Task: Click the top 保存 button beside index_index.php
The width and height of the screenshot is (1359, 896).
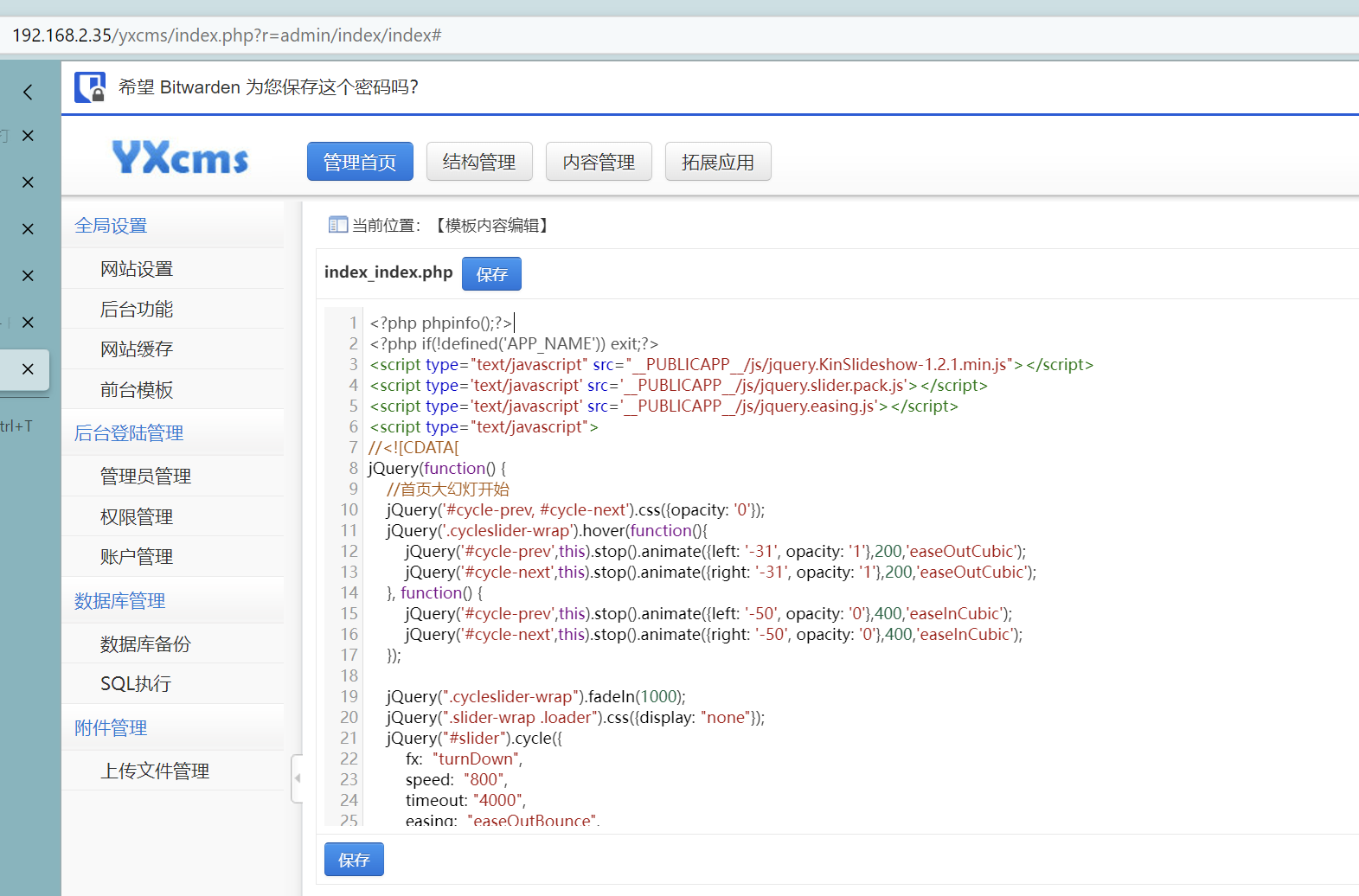Action: [x=491, y=274]
